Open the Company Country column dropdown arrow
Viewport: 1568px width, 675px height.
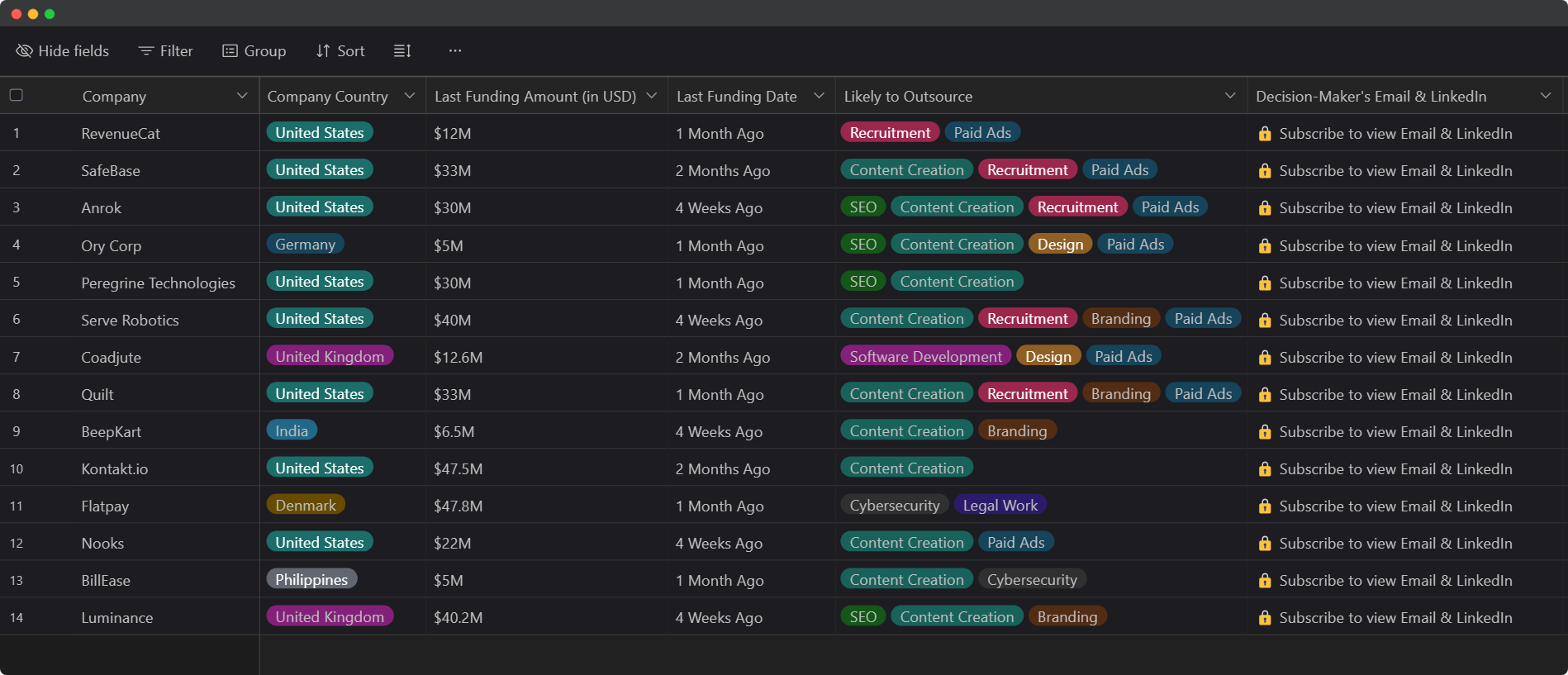tap(409, 96)
